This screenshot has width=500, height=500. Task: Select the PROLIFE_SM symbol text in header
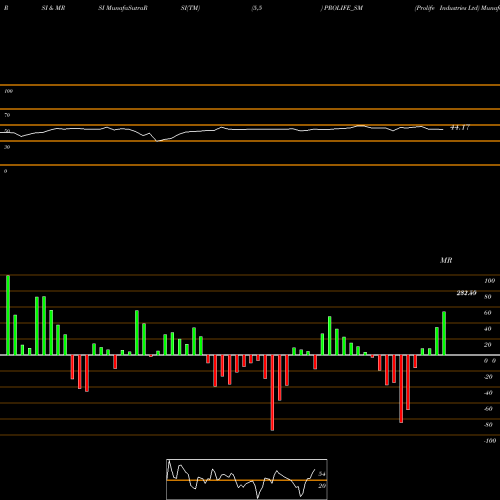pyautogui.click(x=343, y=8)
